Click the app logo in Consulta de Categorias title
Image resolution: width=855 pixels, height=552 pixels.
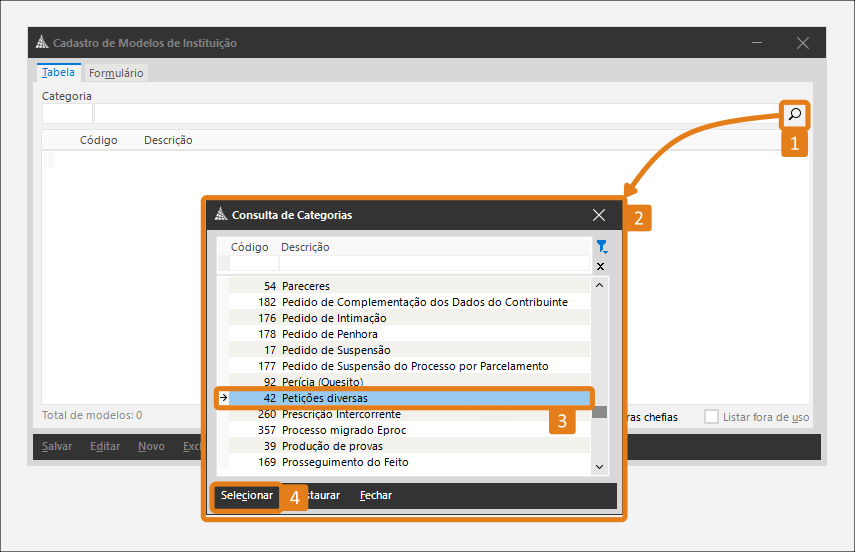(221, 215)
